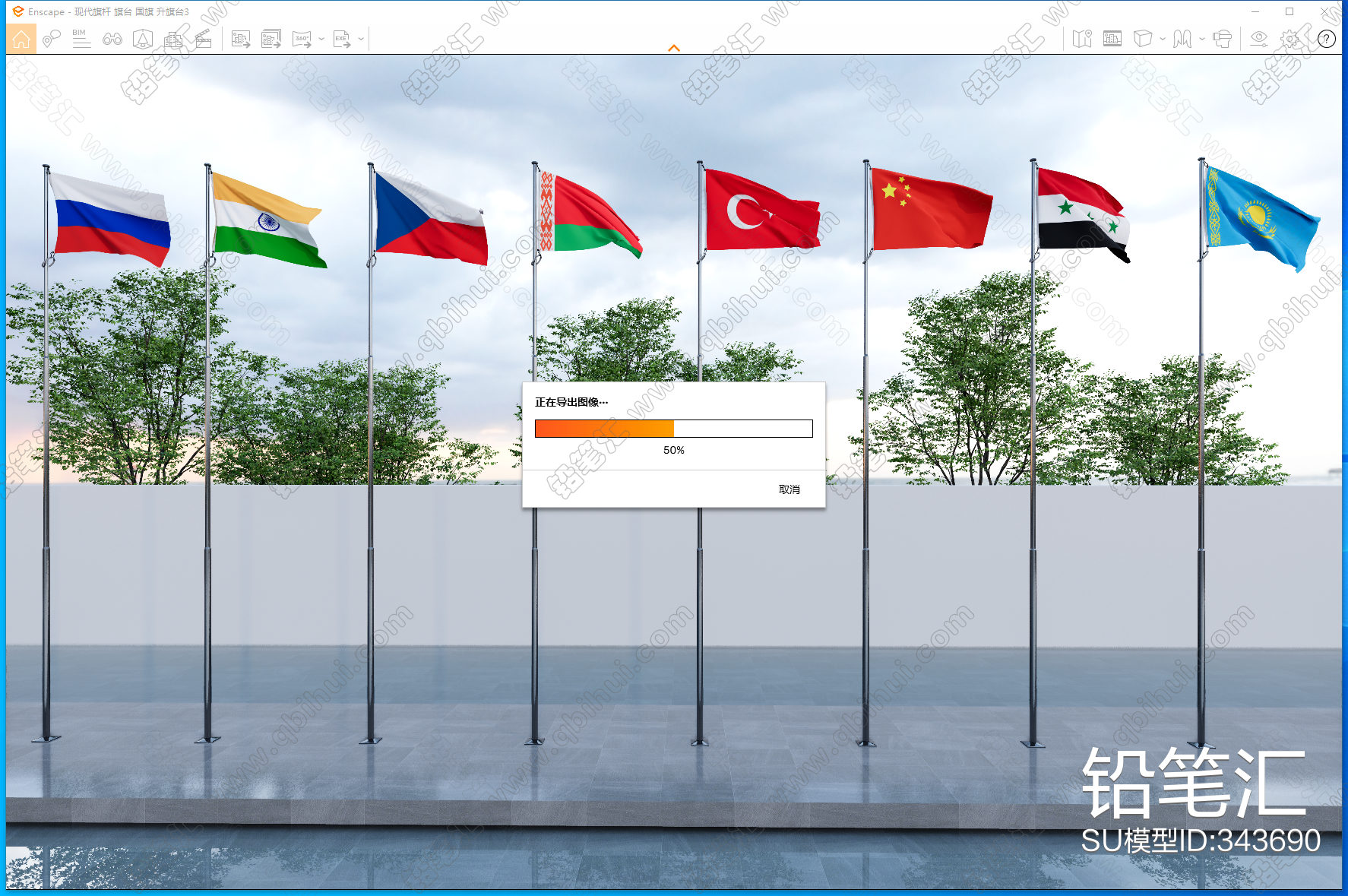Click the EXE standalone export icon
This screenshot has height=896, width=1348.
click(x=342, y=39)
